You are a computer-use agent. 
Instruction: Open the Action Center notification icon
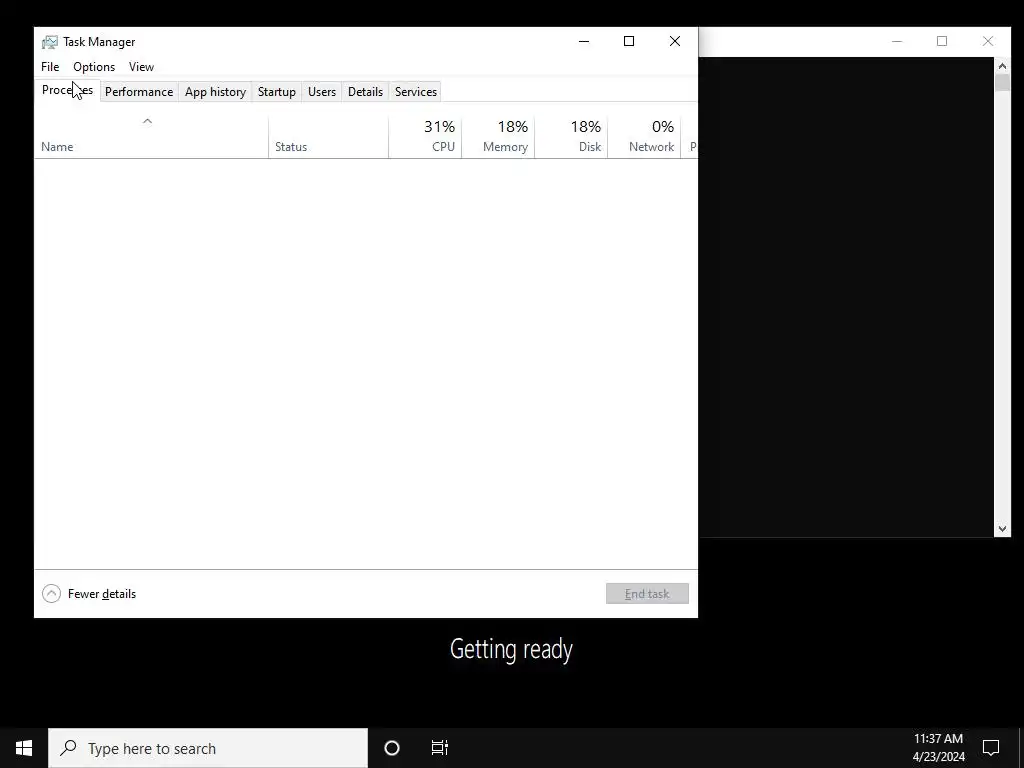click(x=991, y=748)
